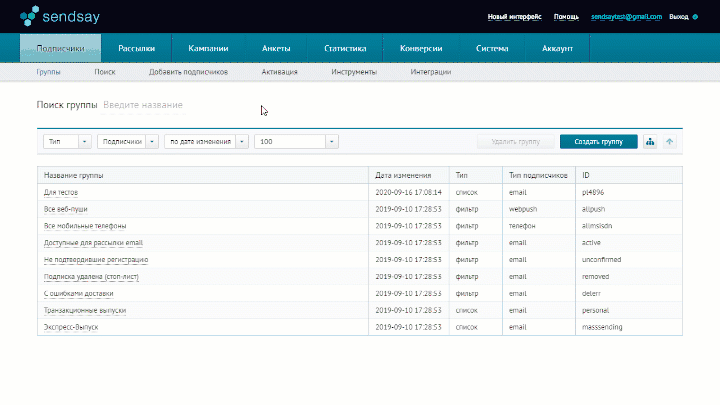Open the Интеграции submenu item
This screenshot has width=720, height=405.
click(430, 72)
